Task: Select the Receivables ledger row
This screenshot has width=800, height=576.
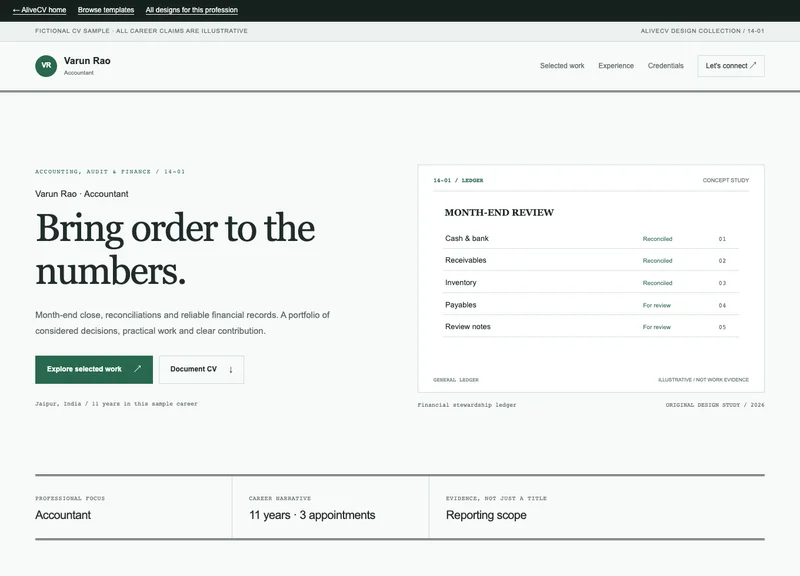Action: pyautogui.click(x=591, y=260)
